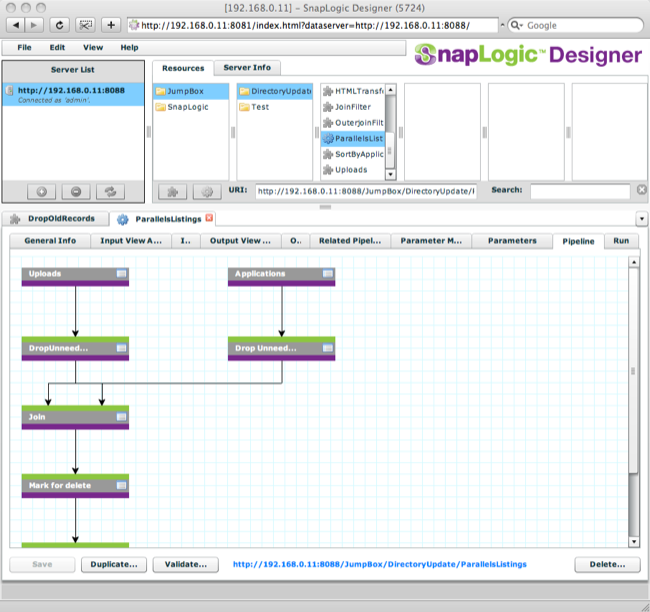Click the browser forward arrow button

(34, 25)
